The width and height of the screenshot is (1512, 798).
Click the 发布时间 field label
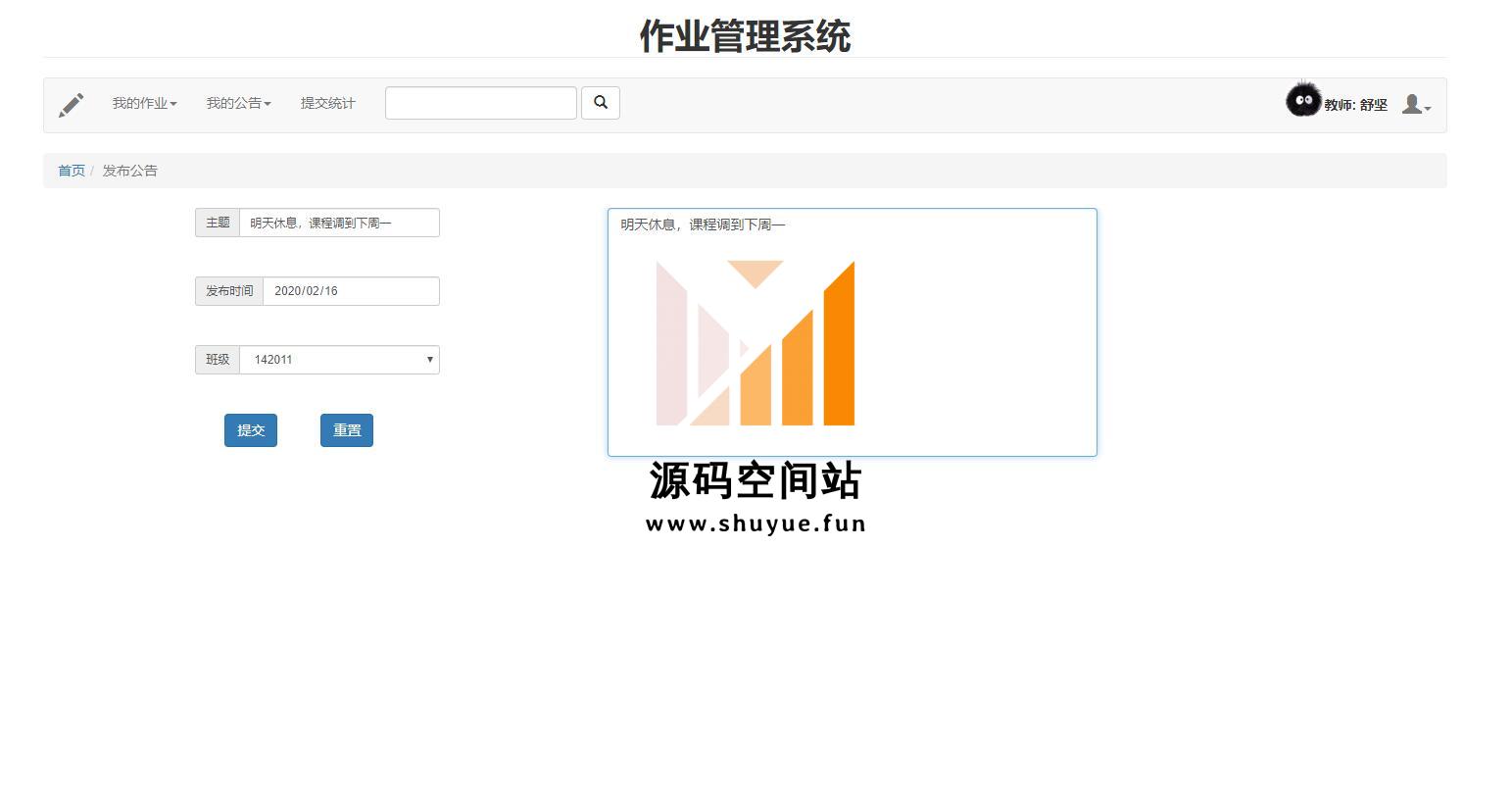click(229, 291)
